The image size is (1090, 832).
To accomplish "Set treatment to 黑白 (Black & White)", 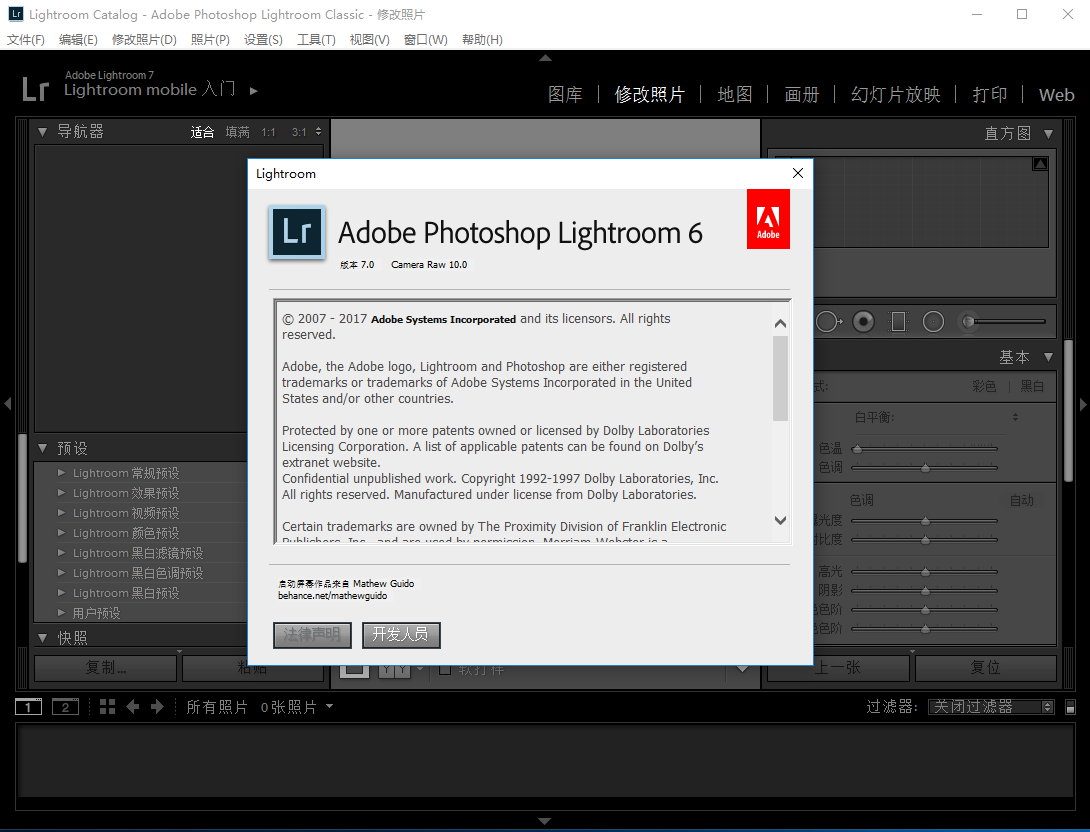I will pos(1032,386).
